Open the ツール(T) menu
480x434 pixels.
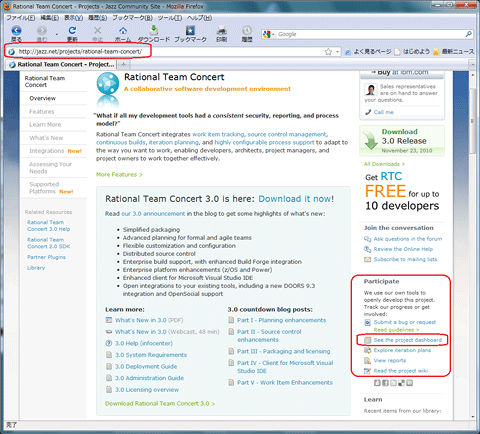click(x=170, y=18)
